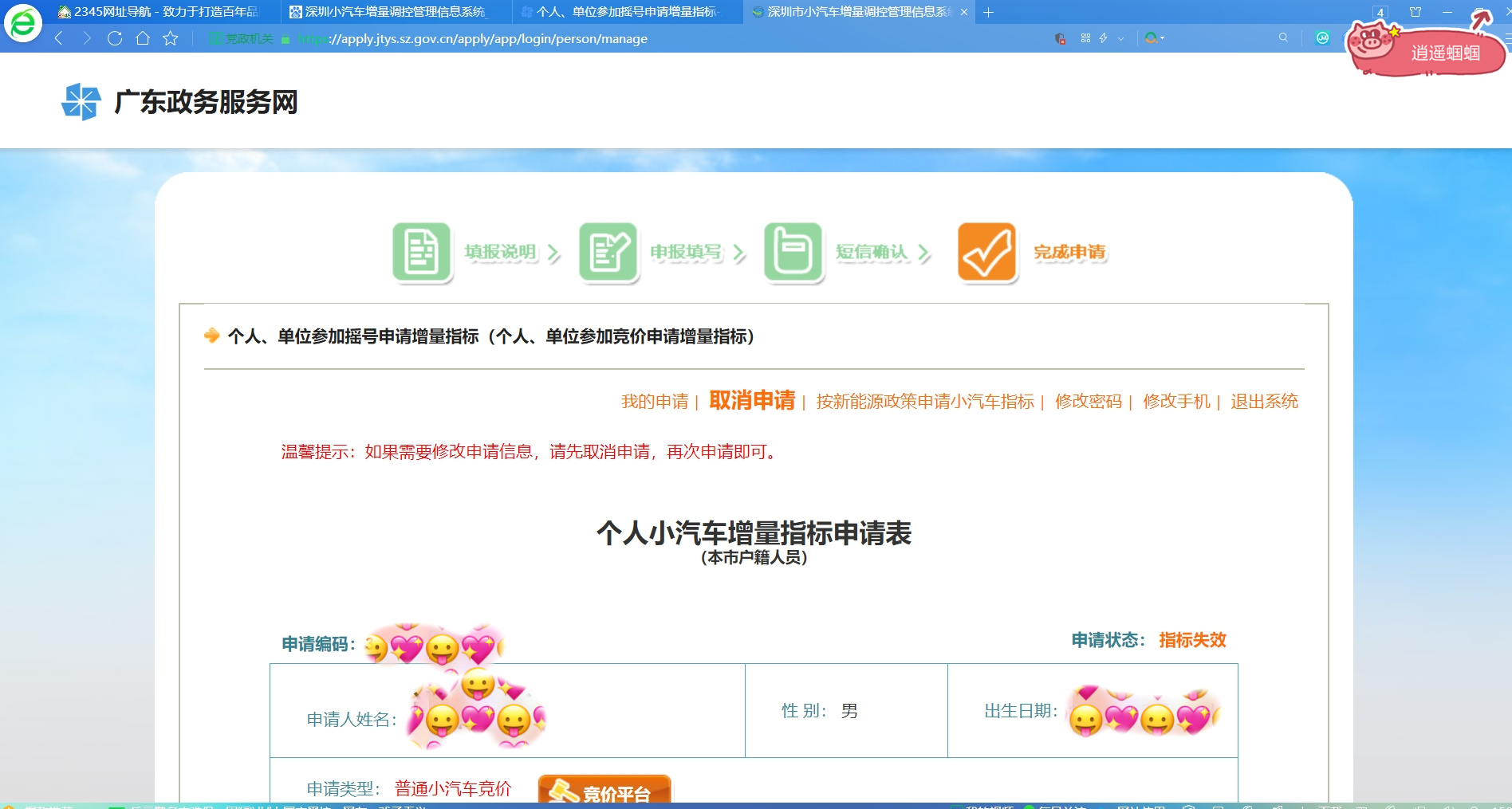
Task: Switch to the 个人、单位参加摇号申请增量指标 tab
Action: coord(627,12)
